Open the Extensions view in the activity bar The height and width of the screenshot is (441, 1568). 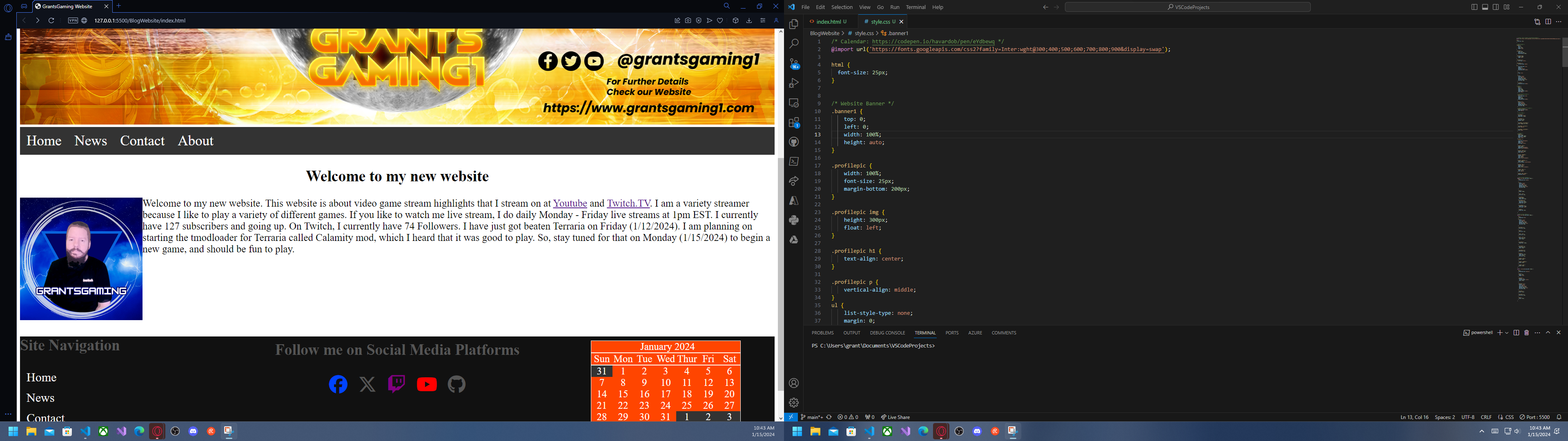793,122
